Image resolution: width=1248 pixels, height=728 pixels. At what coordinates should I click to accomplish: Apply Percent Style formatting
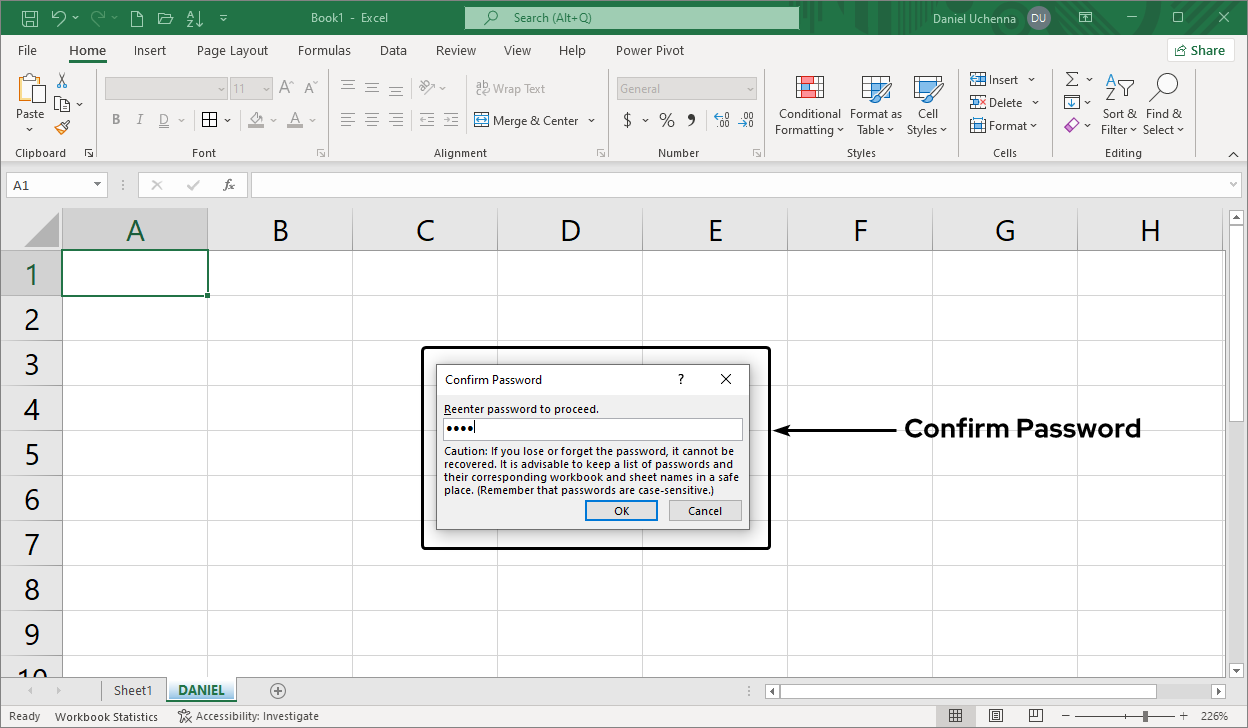click(666, 120)
